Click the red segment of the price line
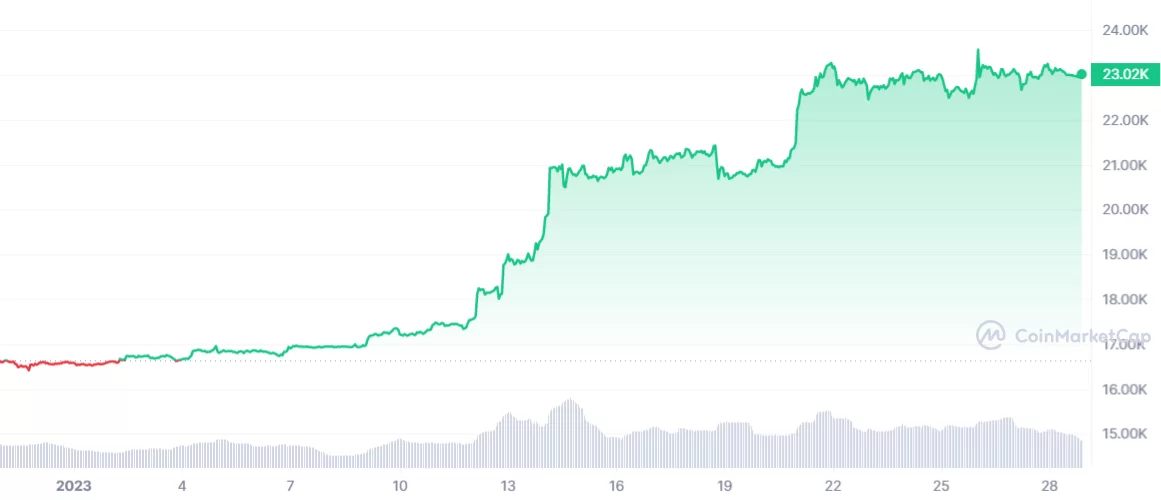The height and width of the screenshot is (500, 1161). click(x=60, y=363)
